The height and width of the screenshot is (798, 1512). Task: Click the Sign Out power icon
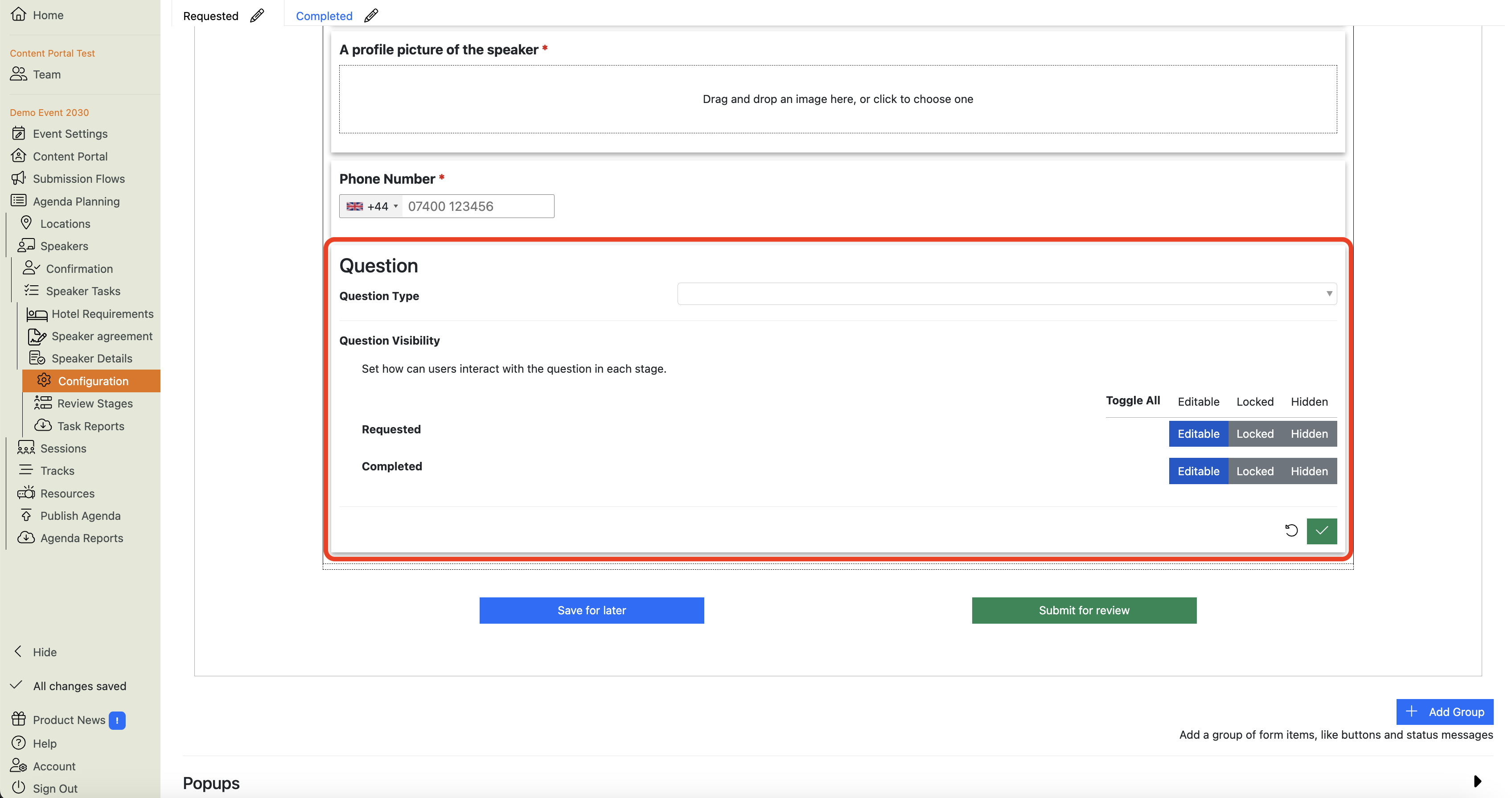point(19,787)
